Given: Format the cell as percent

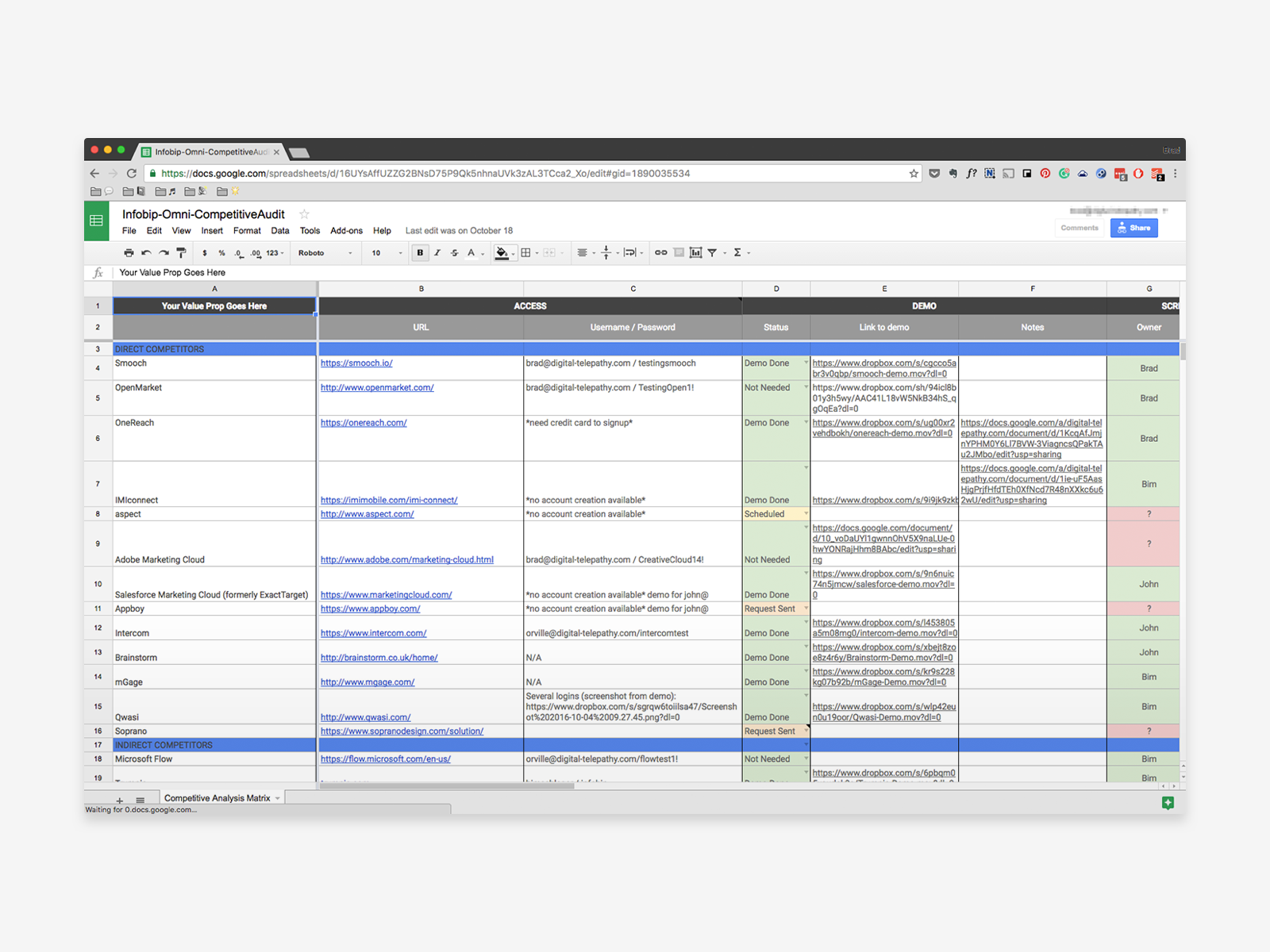Looking at the screenshot, I should [x=221, y=253].
